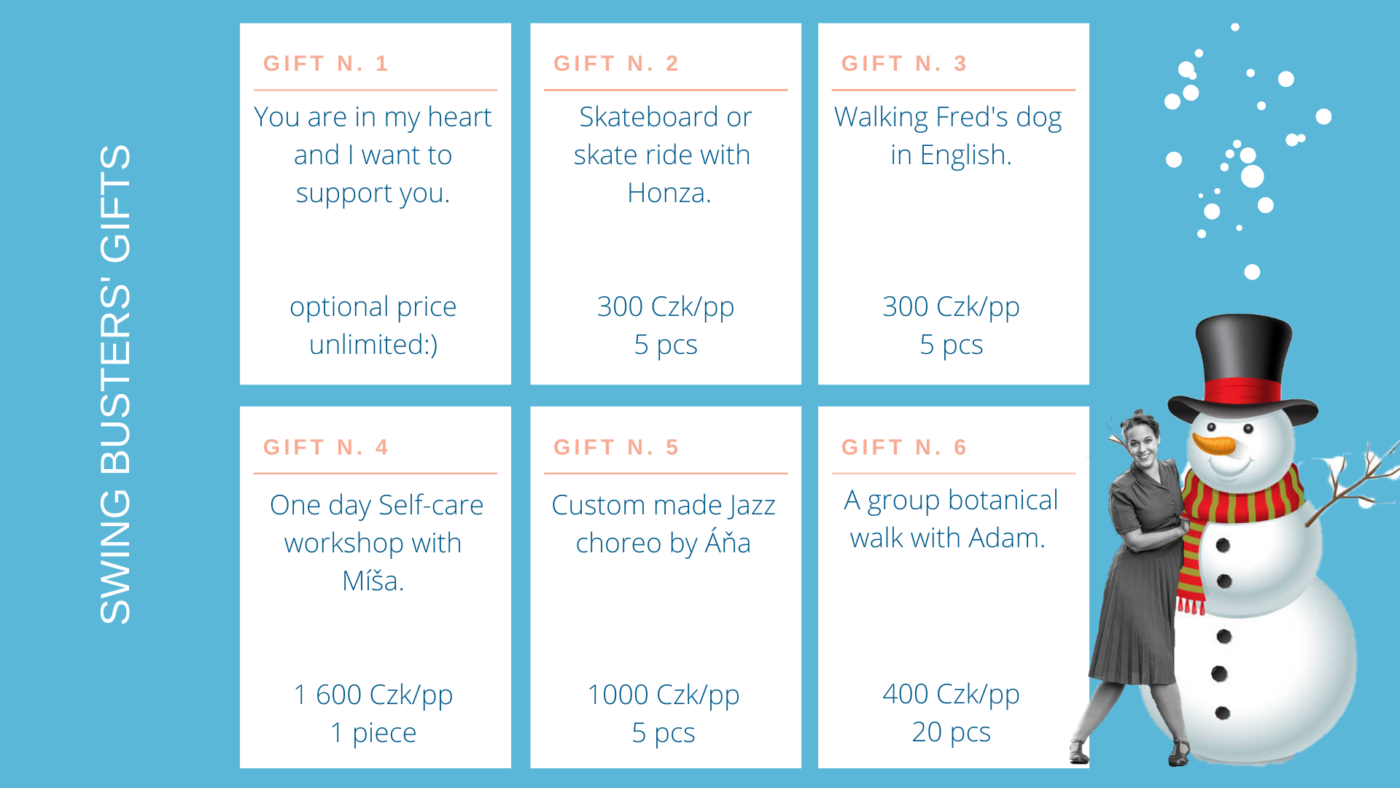Click the '1 600 Czk/pp' price
The width and height of the screenshot is (1400, 788).
(x=373, y=694)
